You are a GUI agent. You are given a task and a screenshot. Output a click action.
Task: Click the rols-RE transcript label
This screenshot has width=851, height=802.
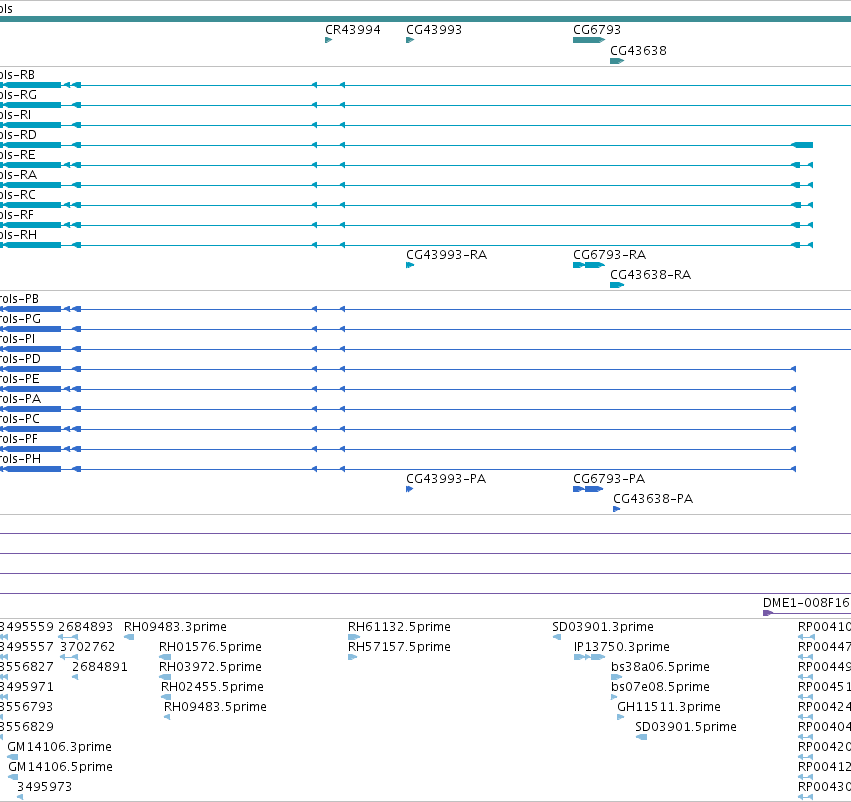[x=18, y=155]
